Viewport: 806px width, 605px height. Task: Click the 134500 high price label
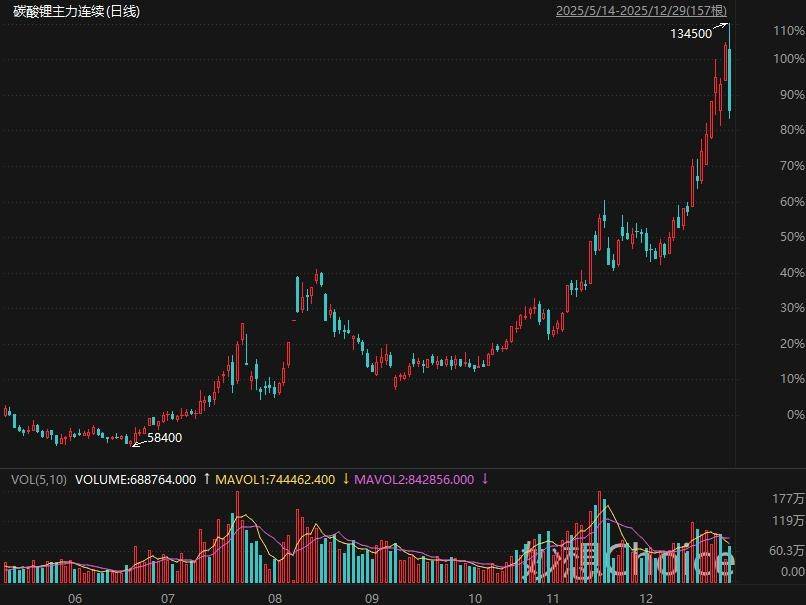(x=691, y=34)
